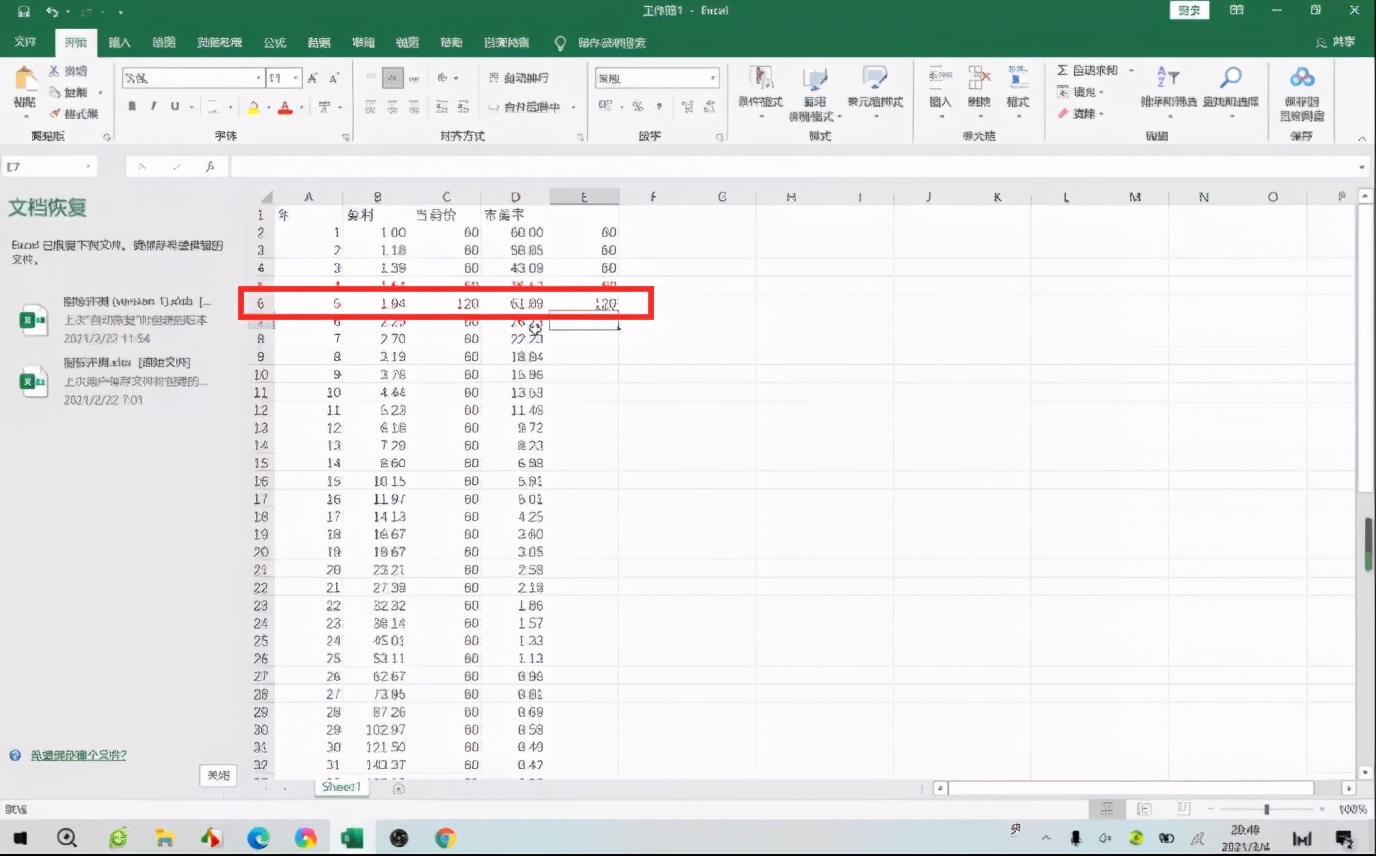The height and width of the screenshot is (856, 1376).
Task: Click the AutoSum sigma icon
Action: (1063, 71)
